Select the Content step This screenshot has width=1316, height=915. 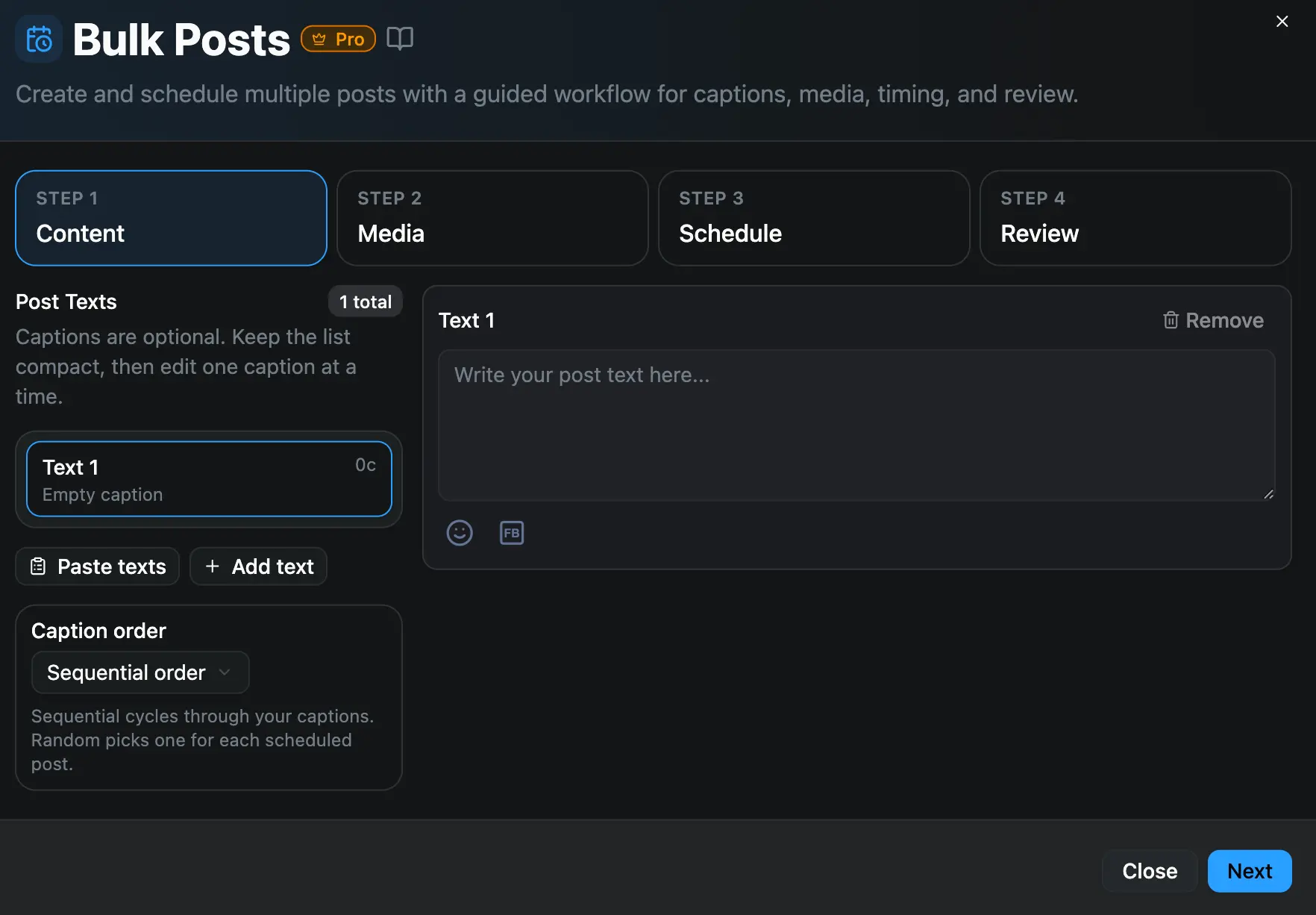point(171,218)
